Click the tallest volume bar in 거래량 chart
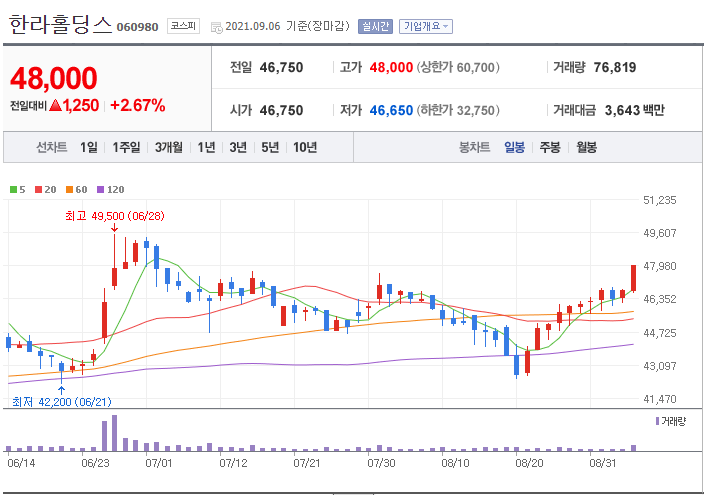The height and width of the screenshot is (495, 704). (114, 433)
